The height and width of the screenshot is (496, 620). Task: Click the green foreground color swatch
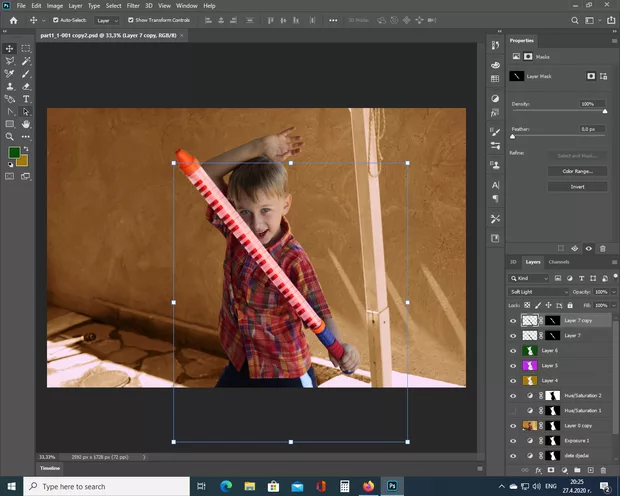pyautogui.click(x=14, y=153)
